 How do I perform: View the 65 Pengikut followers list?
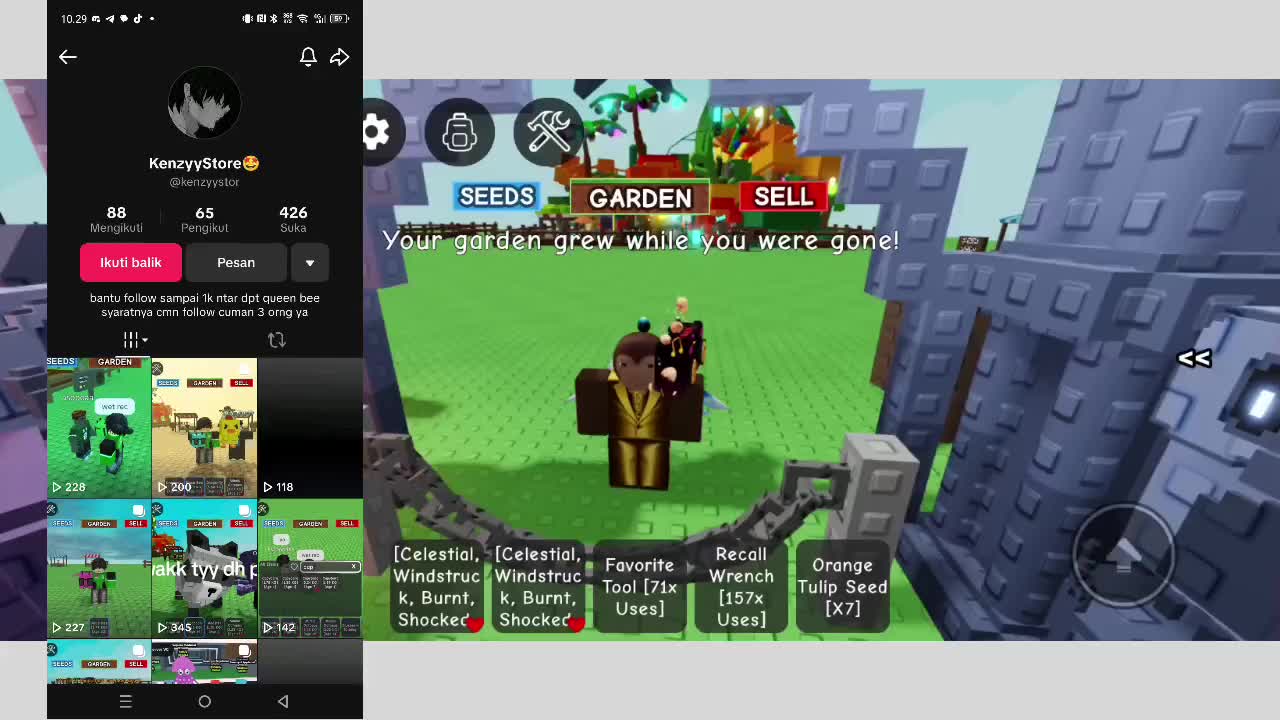(x=204, y=219)
